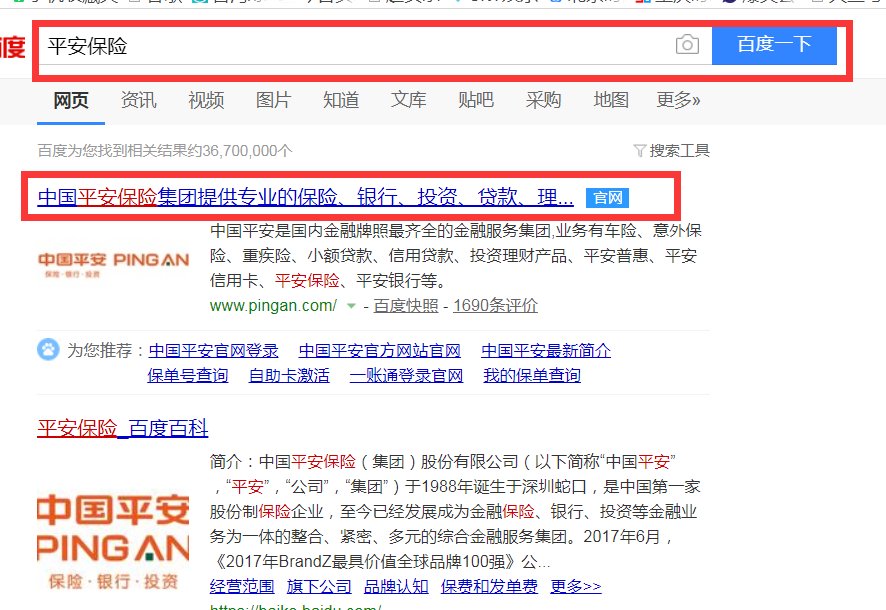Image resolution: width=886 pixels, height=610 pixels.
Task: Open the 资讯 tab
Action: tap(139, 100)
